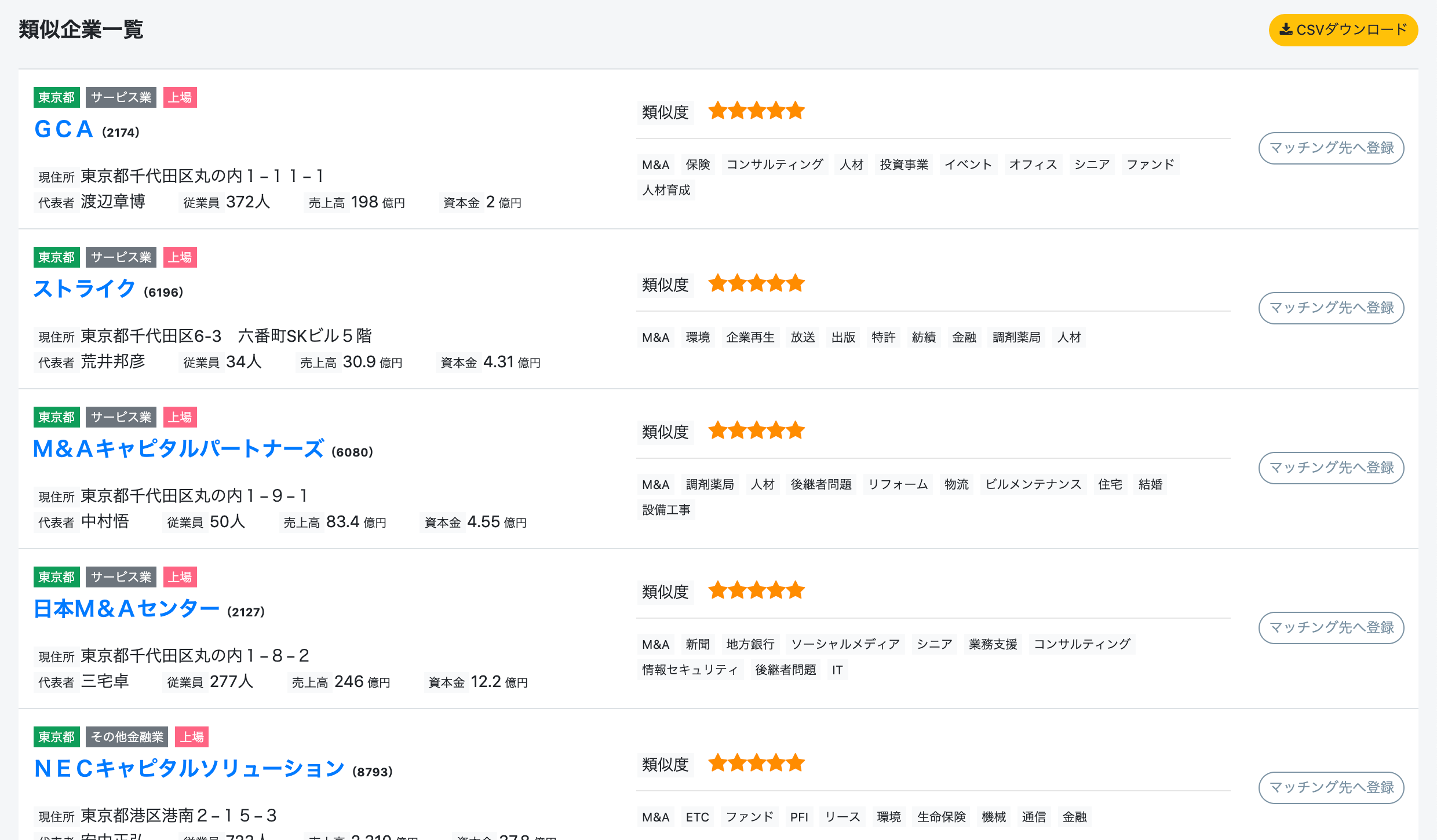Click the CSVダウンロード button
Viewport: 1437px width, 840px height.
tap(1343, 30)
